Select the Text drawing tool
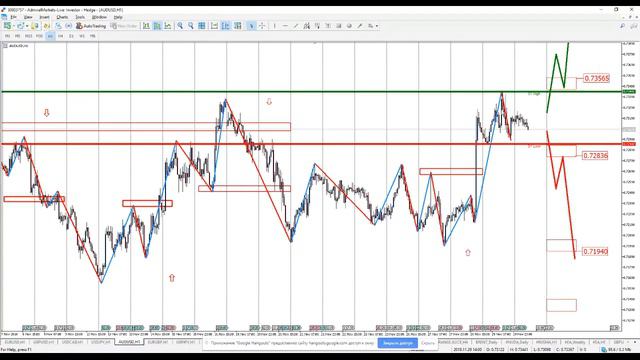 click(x=328, y=26)
